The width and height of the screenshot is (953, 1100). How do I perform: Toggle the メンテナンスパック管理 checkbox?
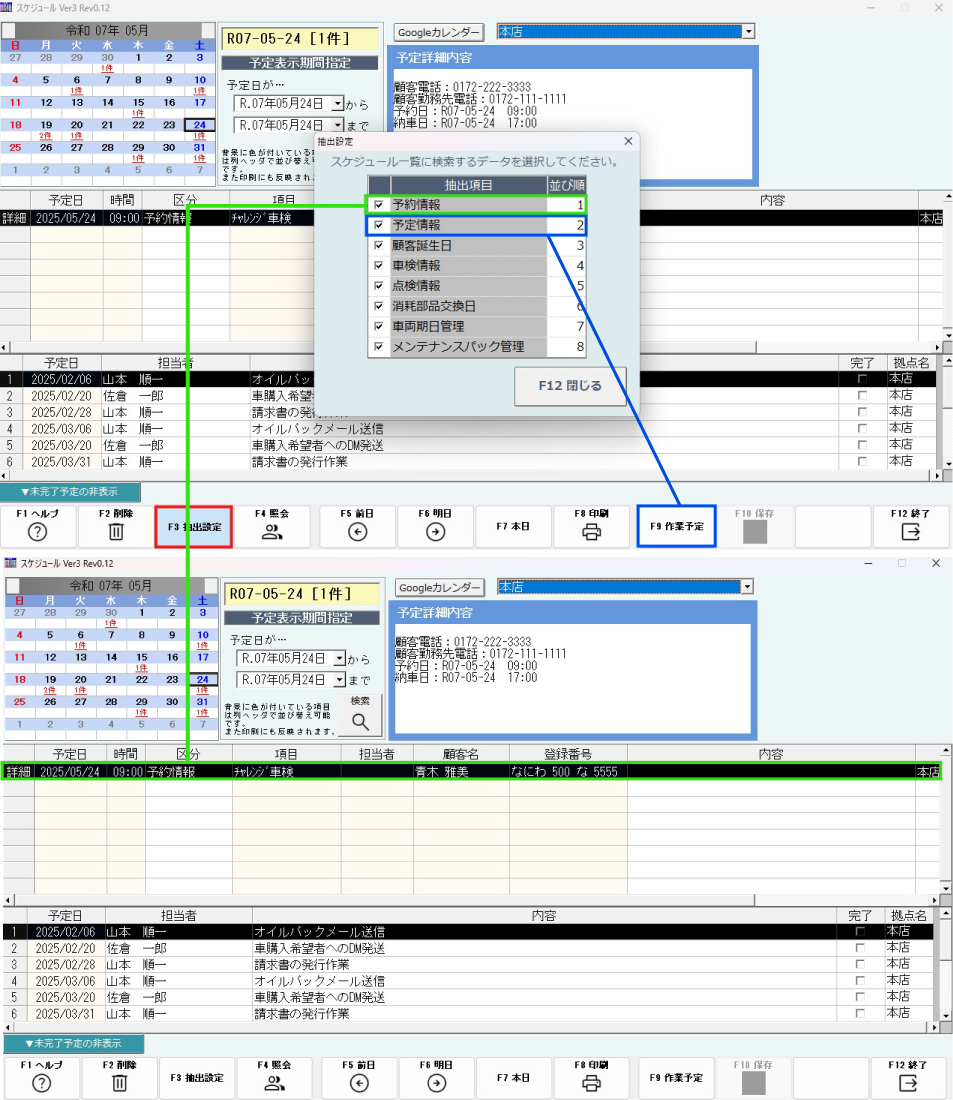379,347
